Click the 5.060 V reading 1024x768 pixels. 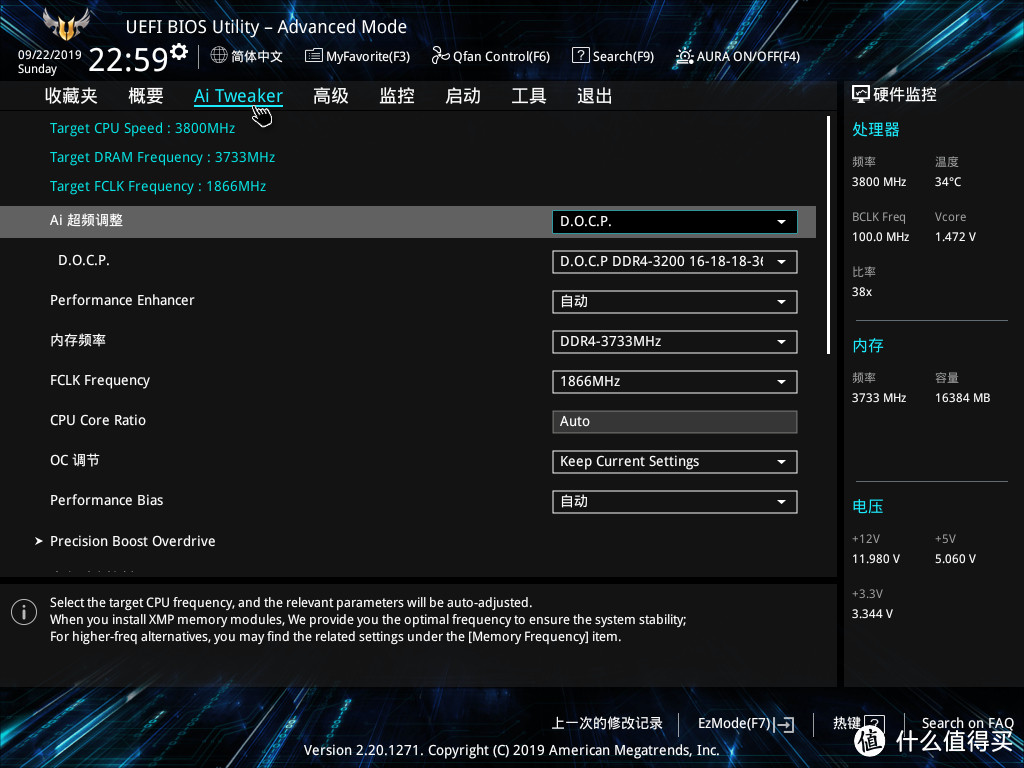click(x=955, y=559)
